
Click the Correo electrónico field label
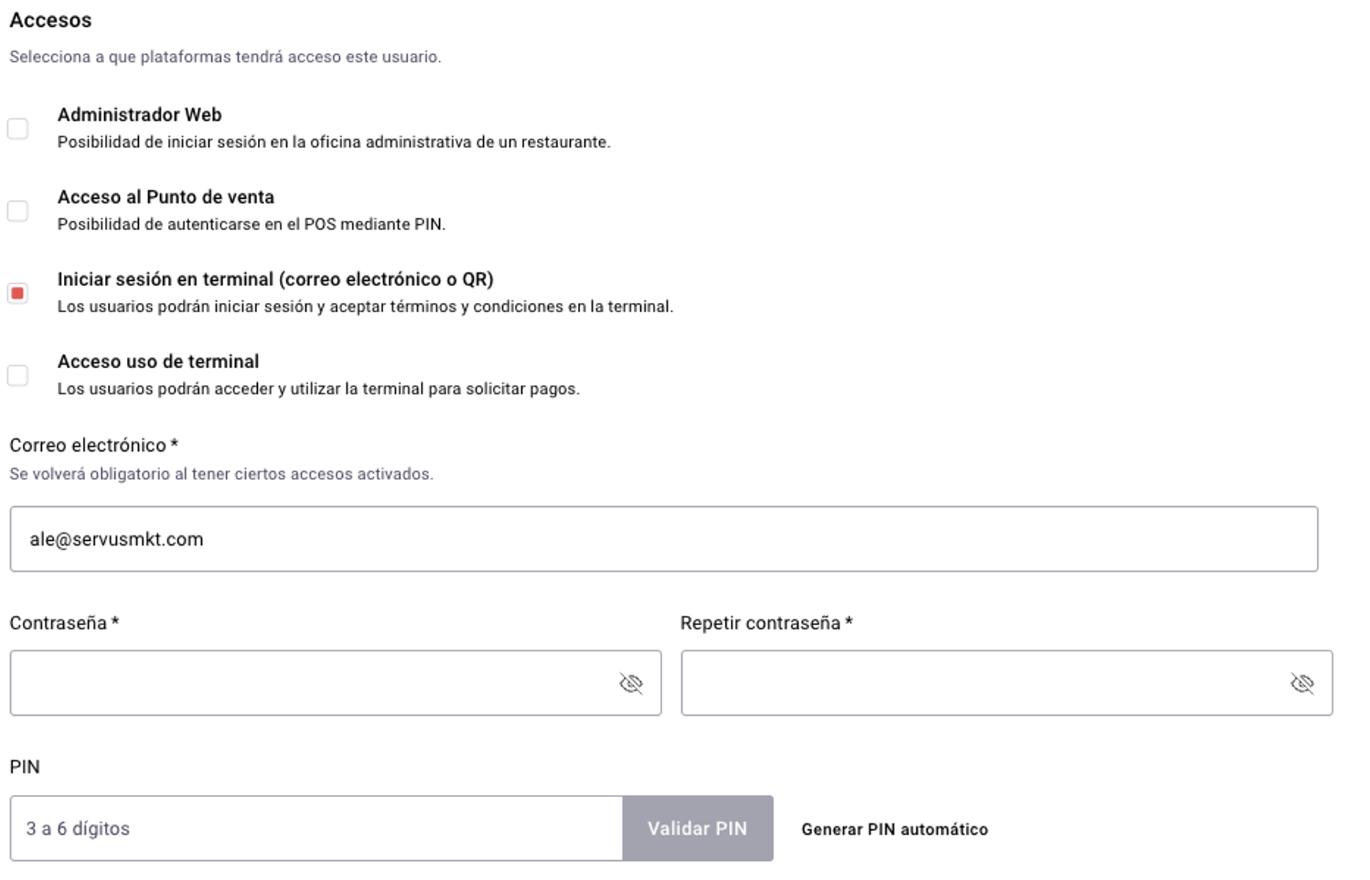point(88,445)
